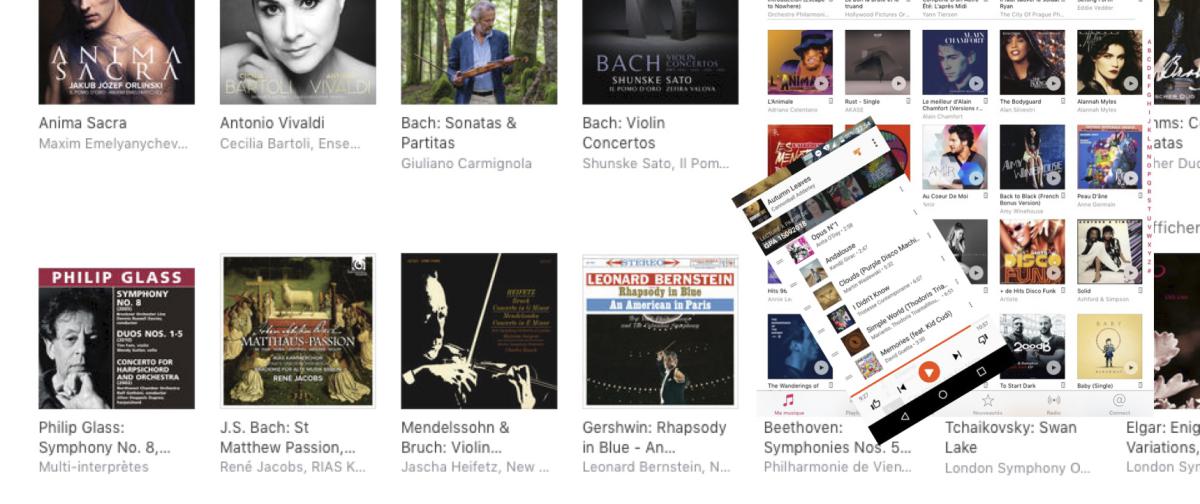Play the Disco Funk album via overlay
Image resolution: width=1200 pixels, height=504 pixels.
click(1053, 272)
